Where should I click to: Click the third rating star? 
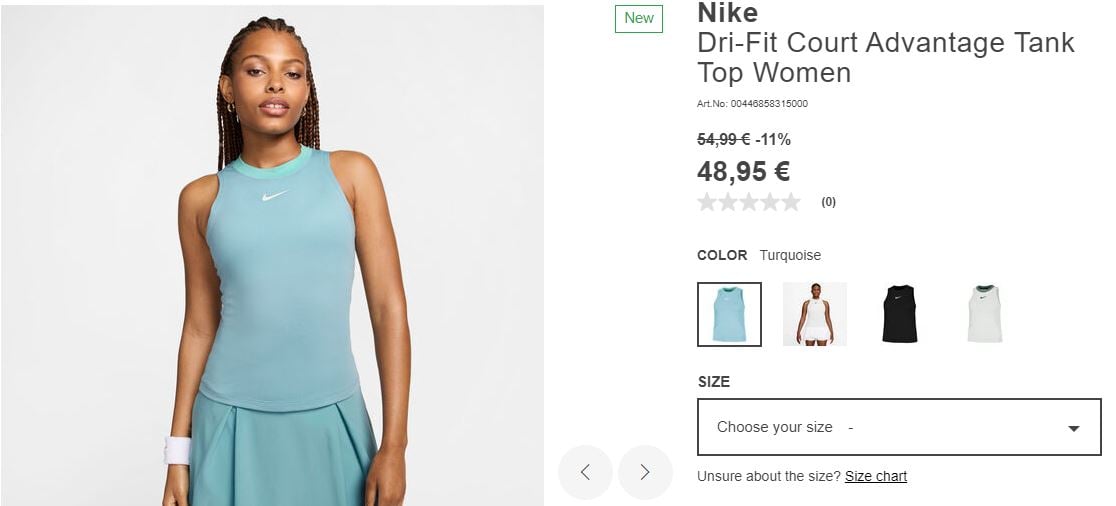[749, 202]
